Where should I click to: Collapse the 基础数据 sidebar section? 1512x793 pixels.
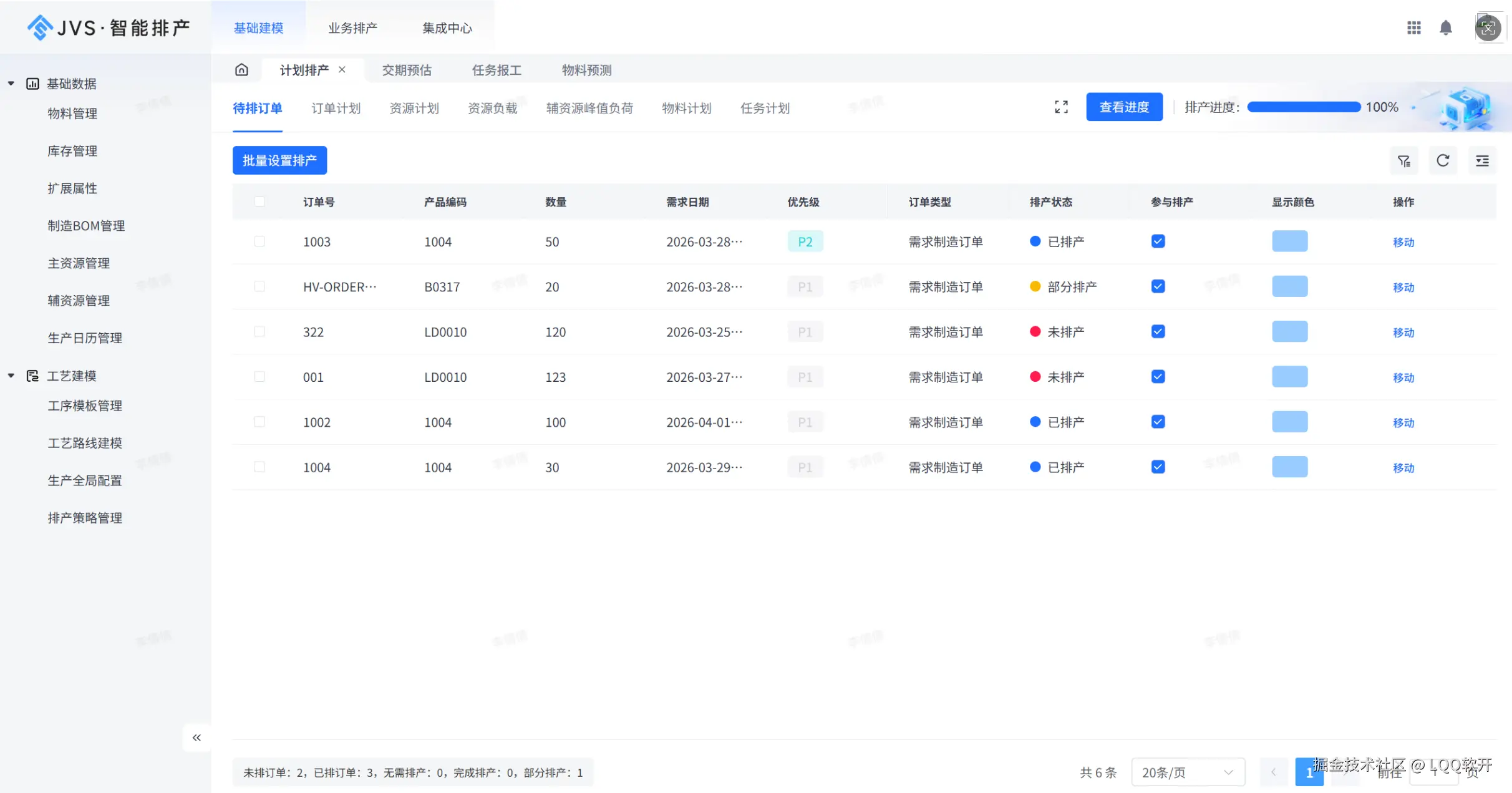tap(10, 83)
